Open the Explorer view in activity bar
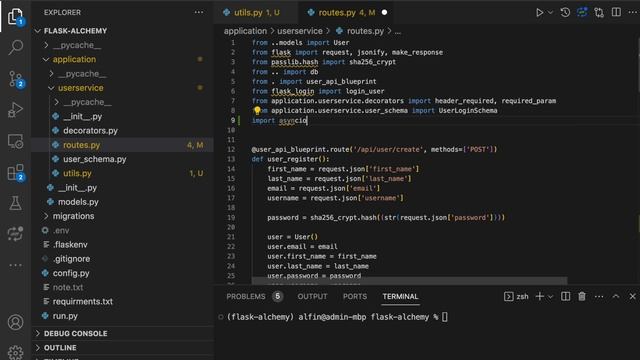 (15, 17)
